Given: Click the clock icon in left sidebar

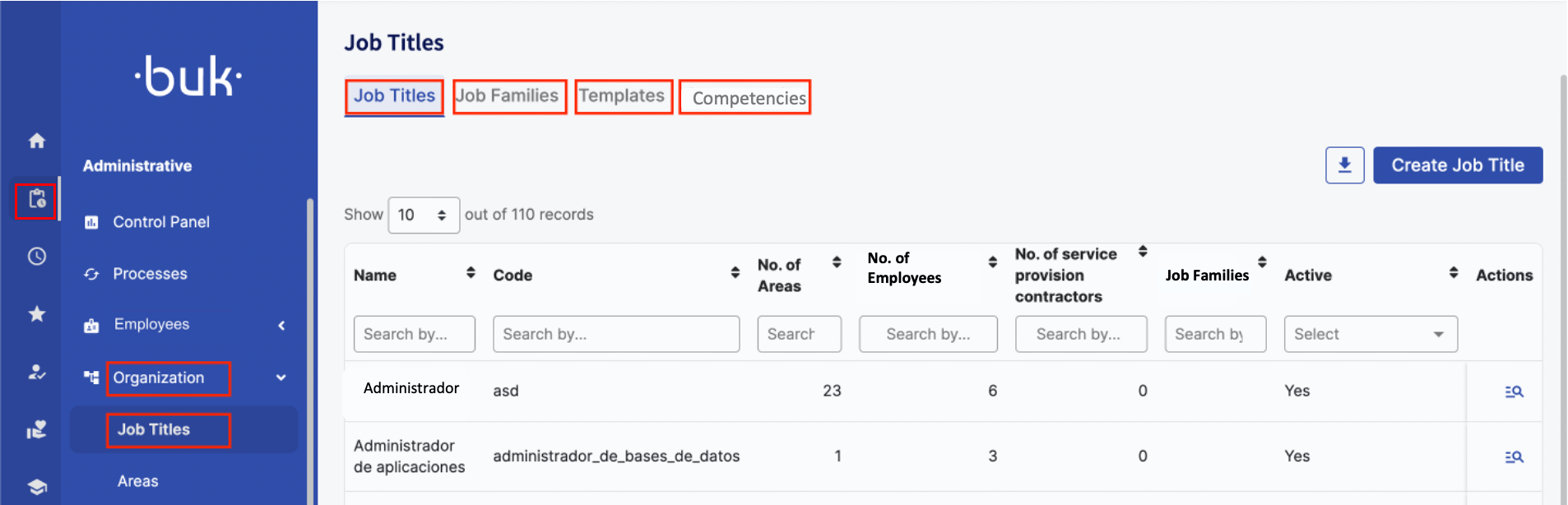Looking at the screenshot, I should click(x=36, y=257).
